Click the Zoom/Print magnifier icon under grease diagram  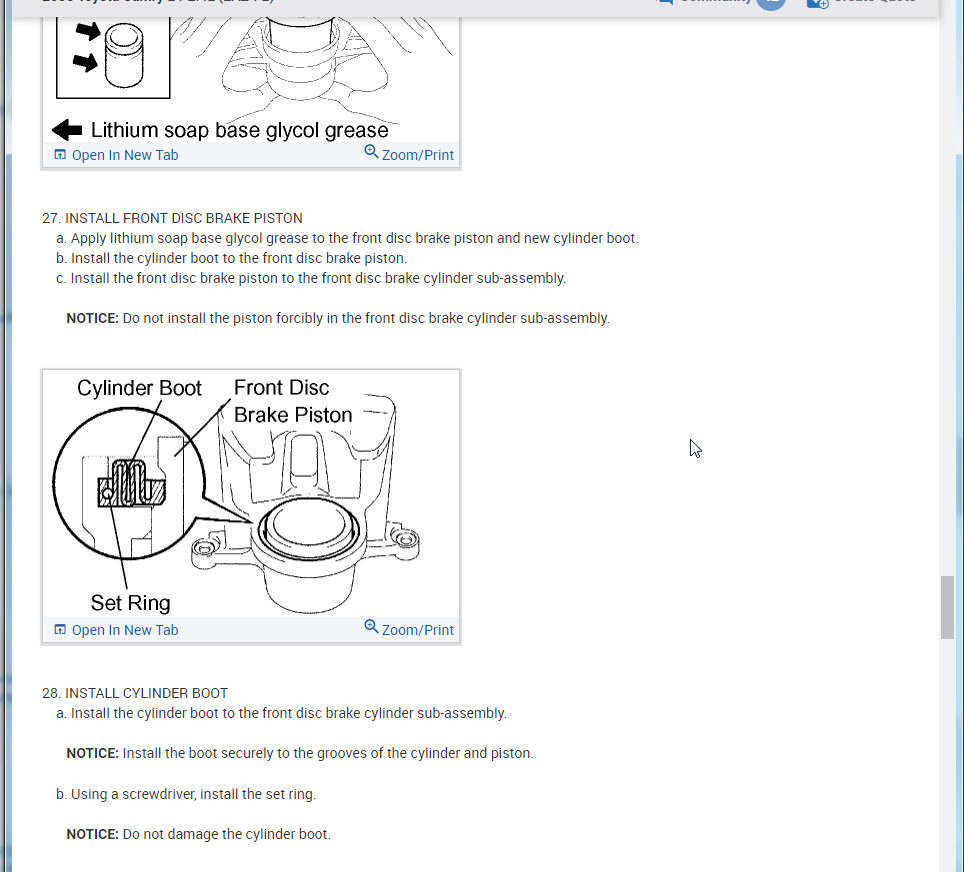(x=371, y=151)
